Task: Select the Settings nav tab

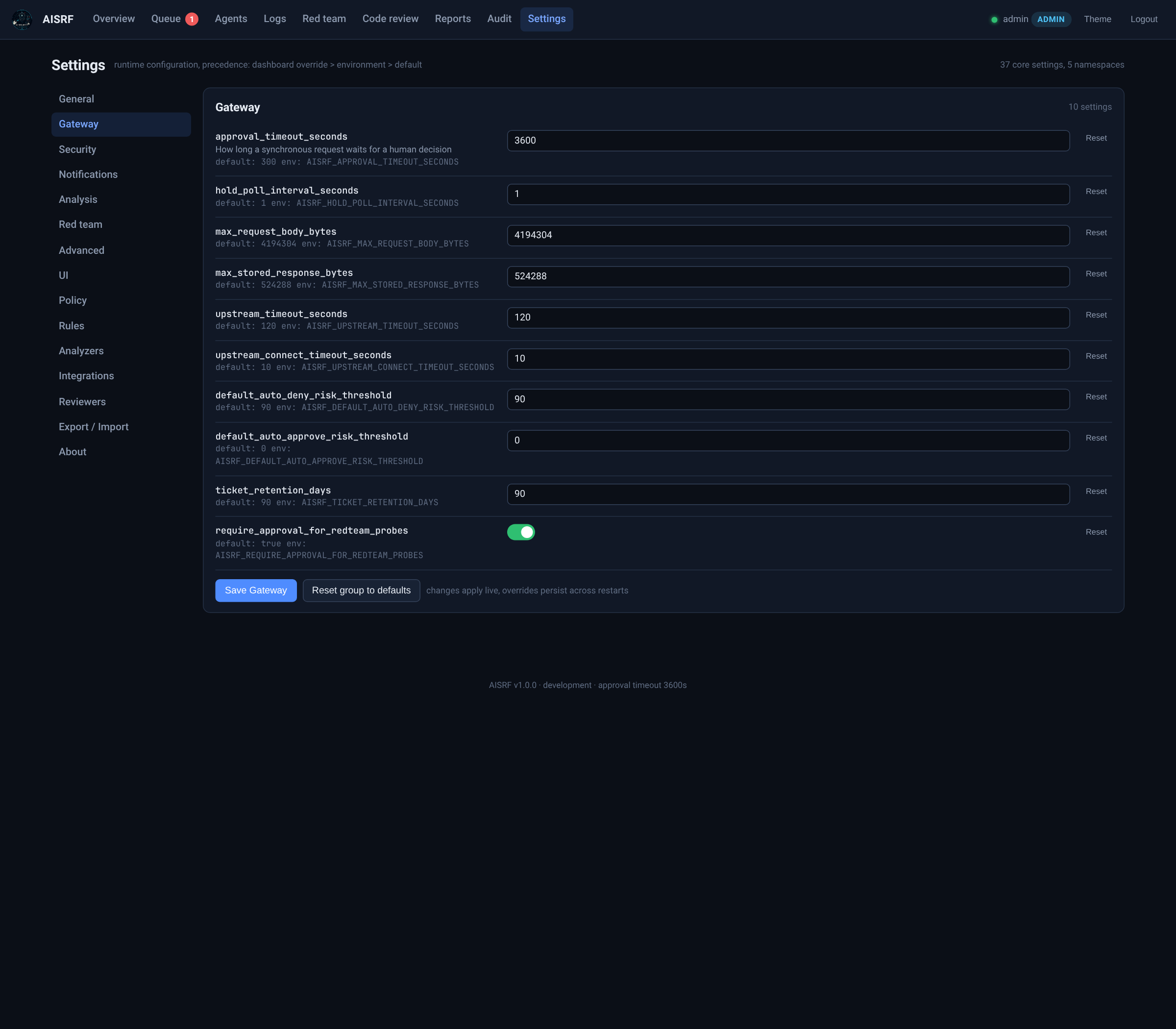Action: (x=546, y=19)
